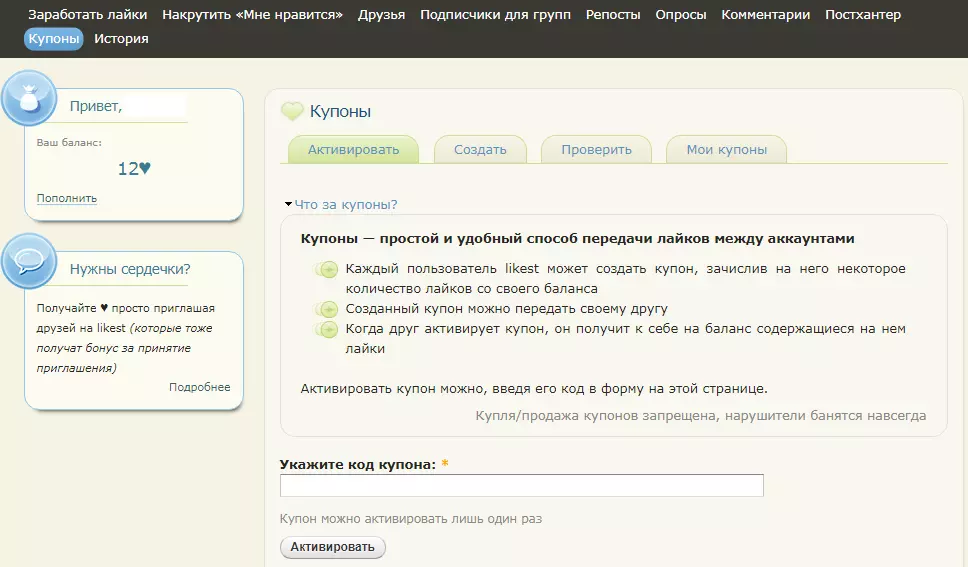Click the Ваш баланс: label

coord(69,142)
